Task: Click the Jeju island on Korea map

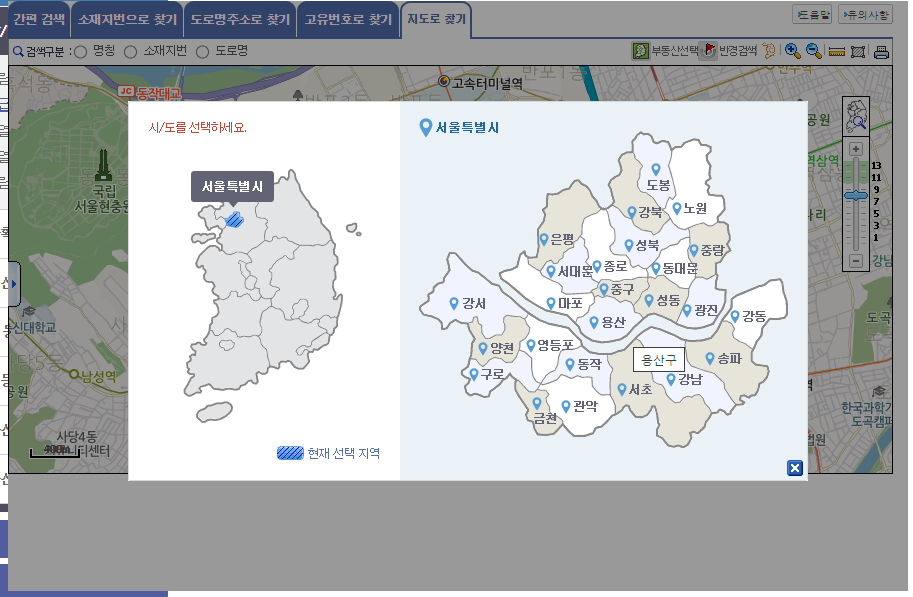Action: 214,412
